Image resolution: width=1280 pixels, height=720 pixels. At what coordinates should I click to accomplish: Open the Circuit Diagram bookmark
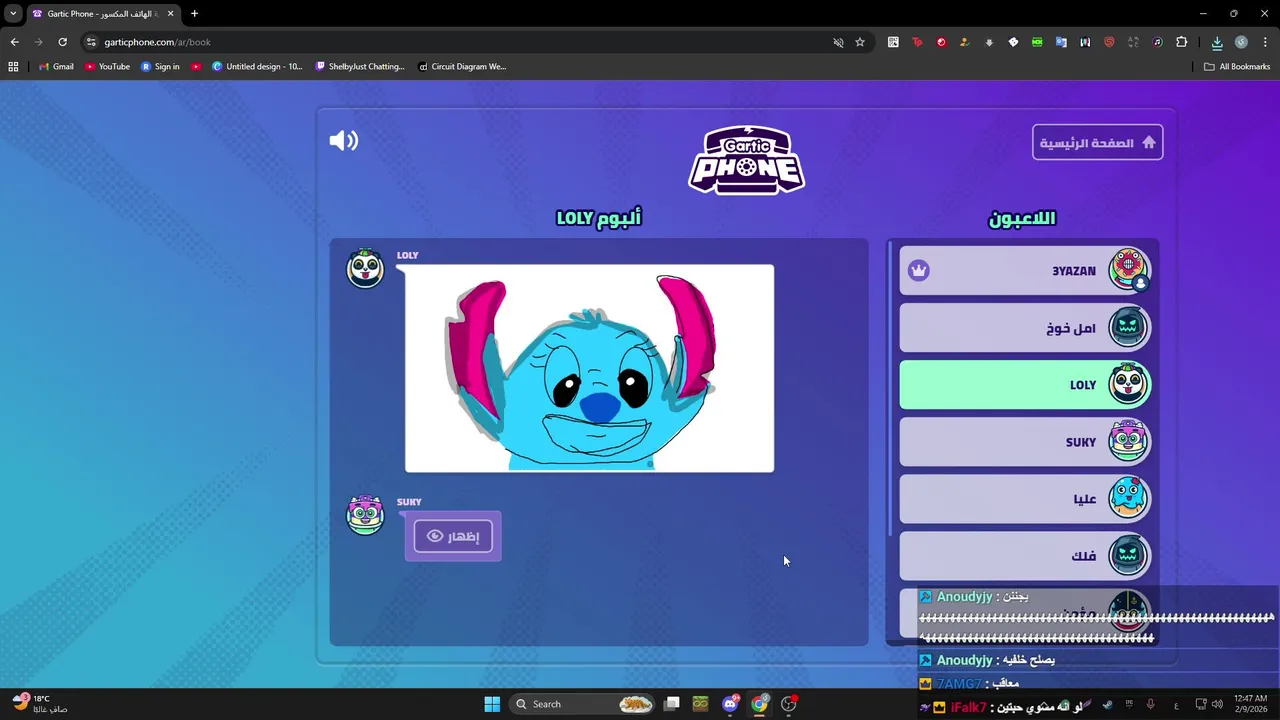[462, 67]
